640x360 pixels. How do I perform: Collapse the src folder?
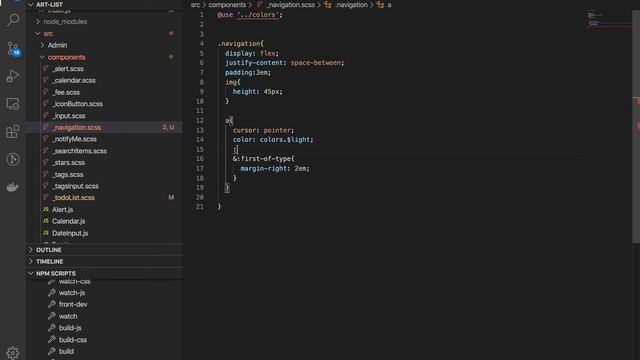click(x=48, y=33)
